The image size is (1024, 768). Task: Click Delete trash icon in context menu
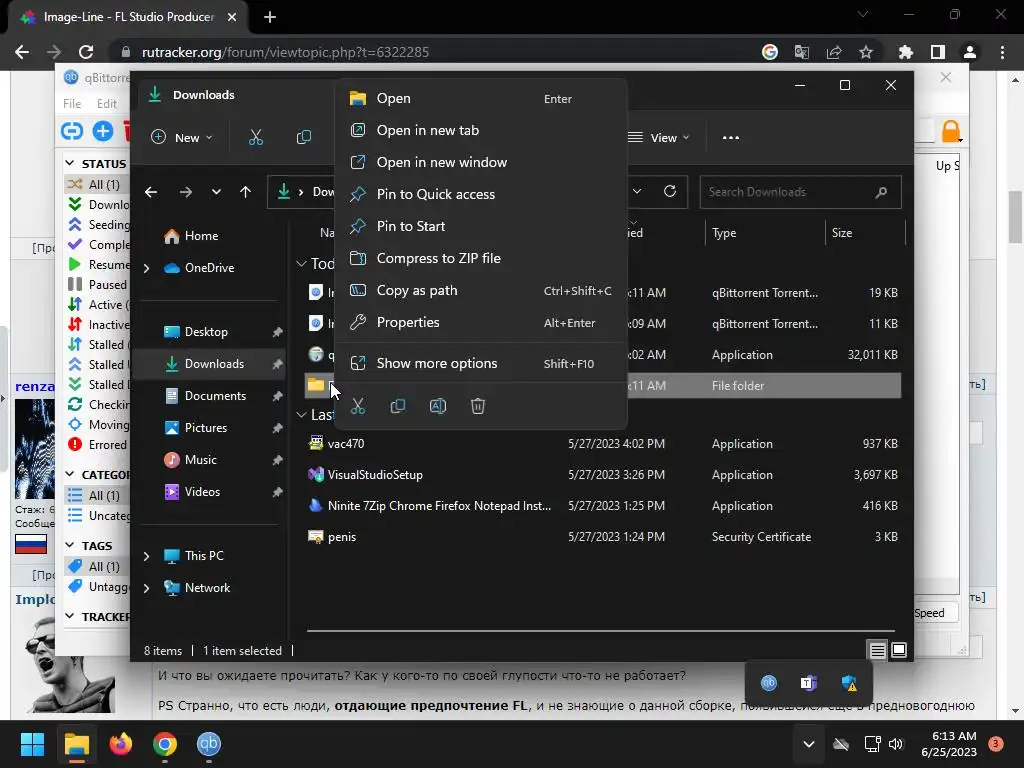[x=477, y=406]
